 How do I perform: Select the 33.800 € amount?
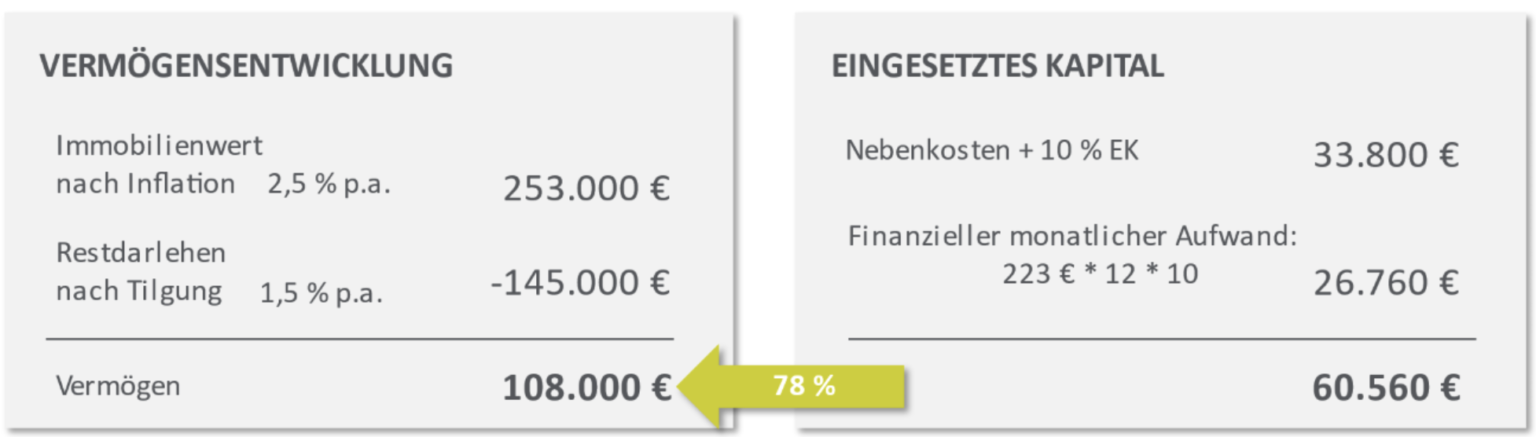[1386, 155]
